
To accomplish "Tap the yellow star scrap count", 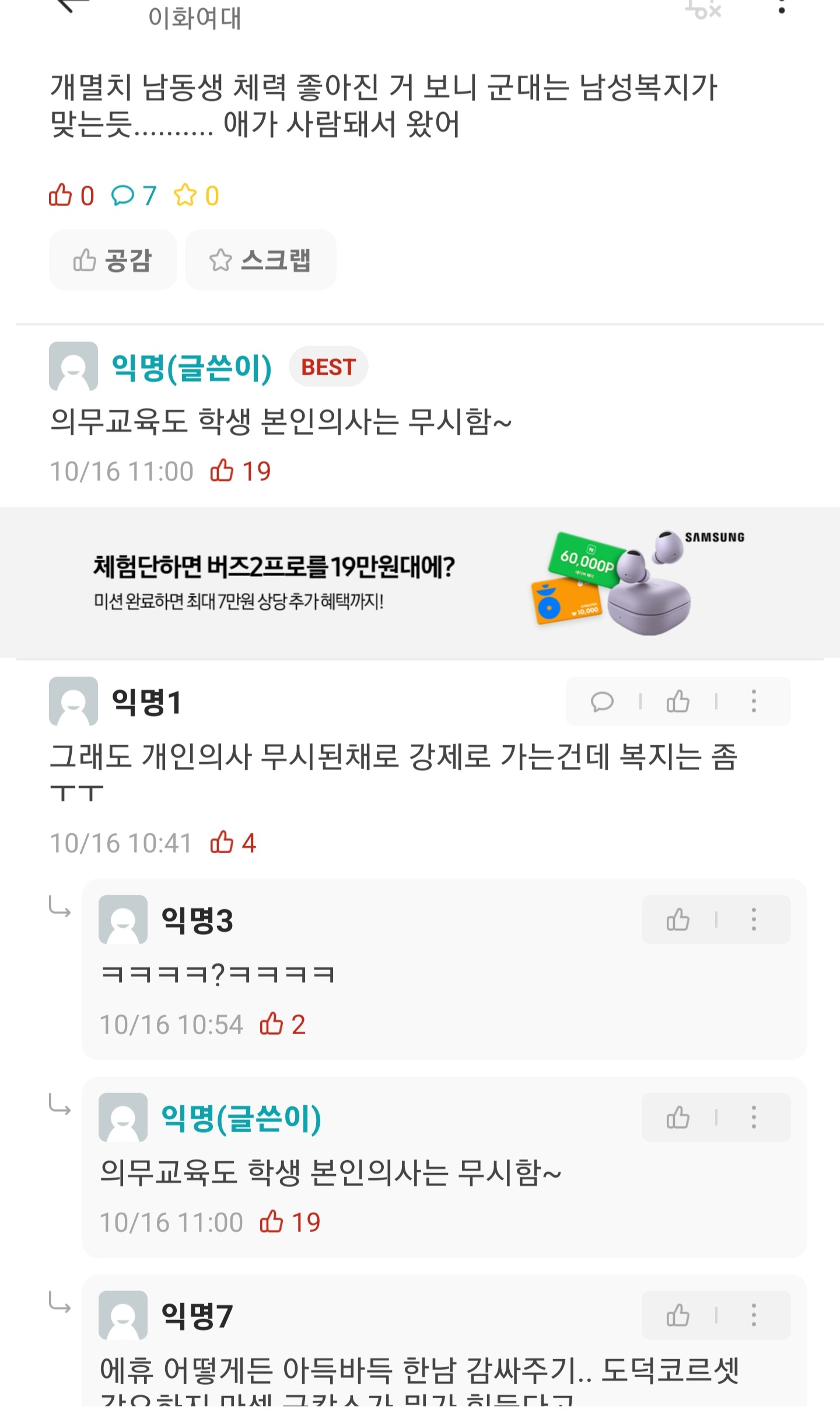I will 197,195.
